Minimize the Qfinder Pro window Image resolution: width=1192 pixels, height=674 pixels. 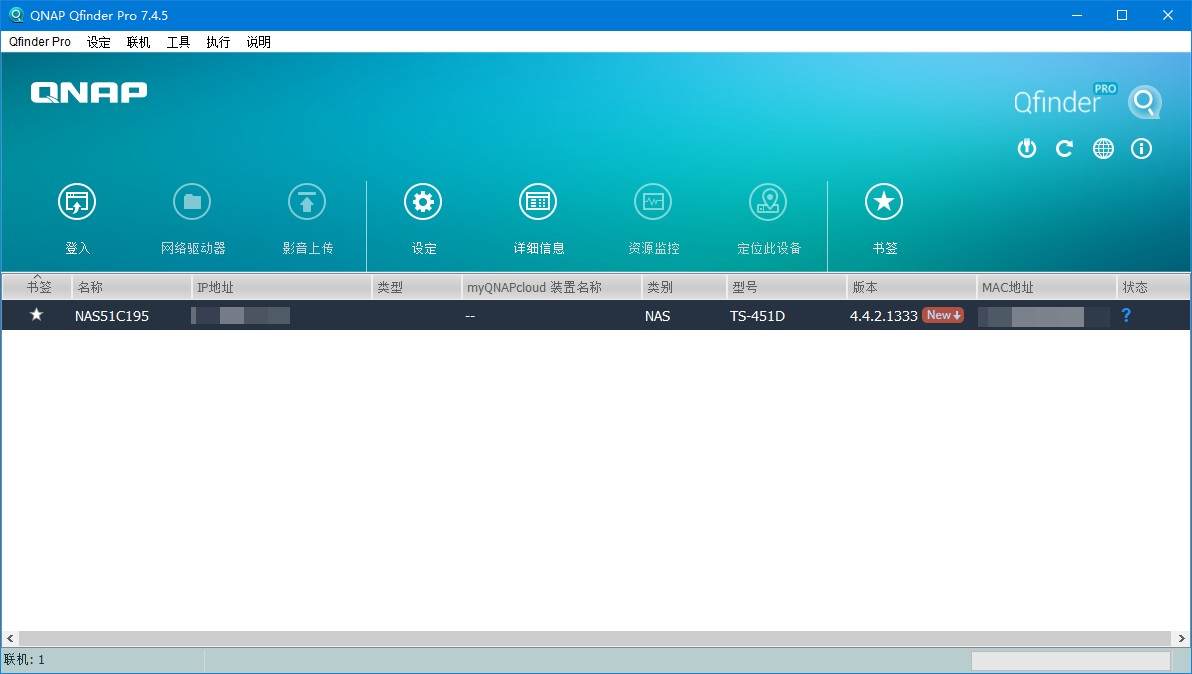pos(1076,15)
